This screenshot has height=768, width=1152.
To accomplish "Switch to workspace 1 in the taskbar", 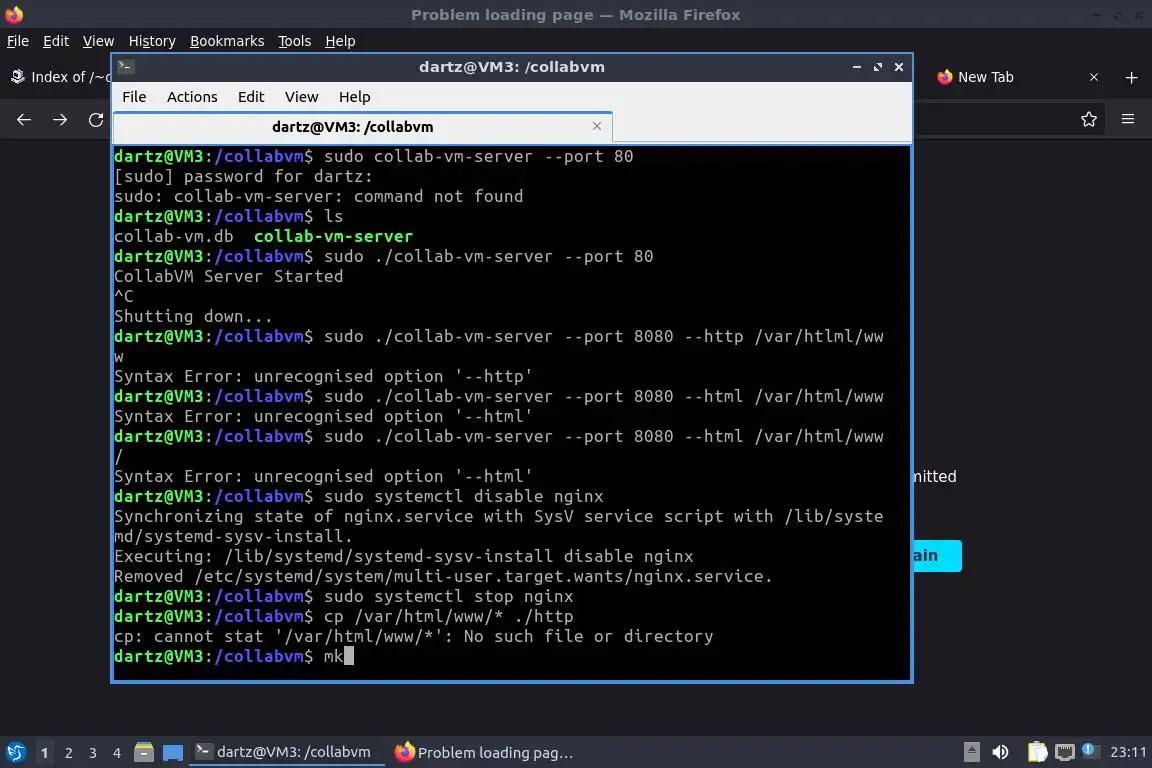I will [45, 753].
